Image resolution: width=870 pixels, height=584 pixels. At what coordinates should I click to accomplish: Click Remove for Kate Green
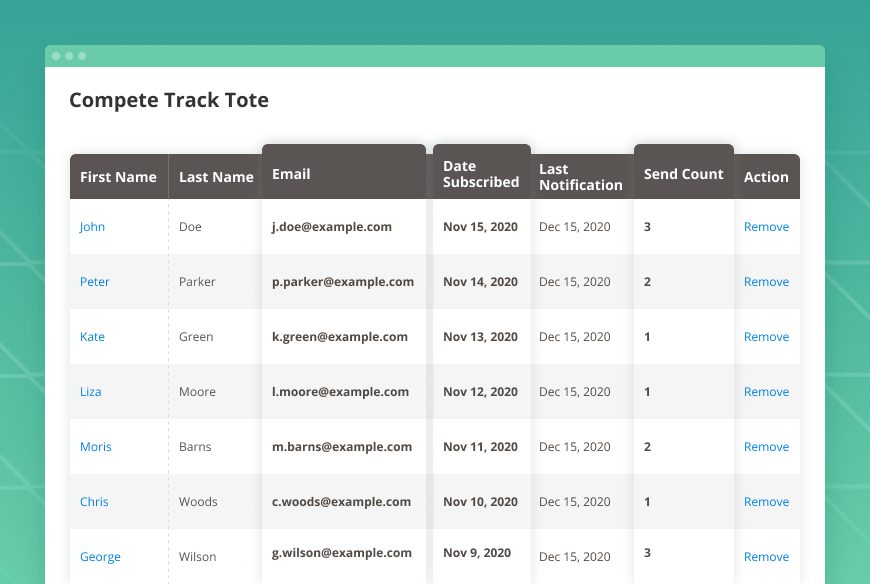coord(766,337)
